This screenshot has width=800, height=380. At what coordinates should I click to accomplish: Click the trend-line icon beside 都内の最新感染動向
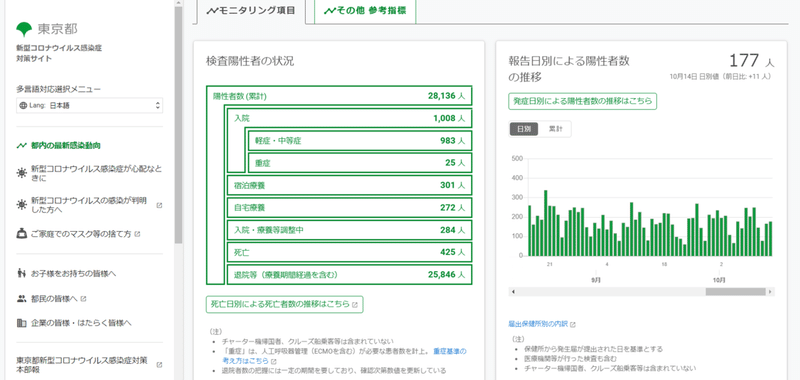pos(21,145)
